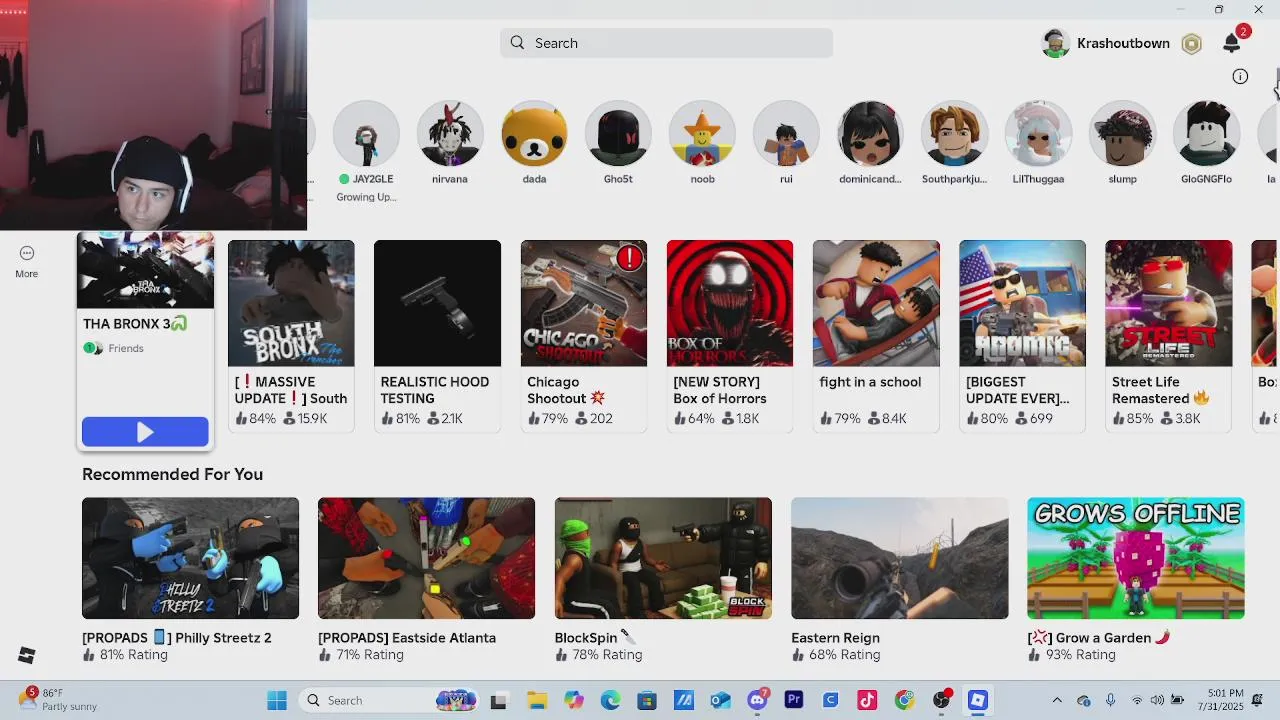Open noob friend avatar
The width and height of the screenshot is (1280, 720).
click(702, 133)
